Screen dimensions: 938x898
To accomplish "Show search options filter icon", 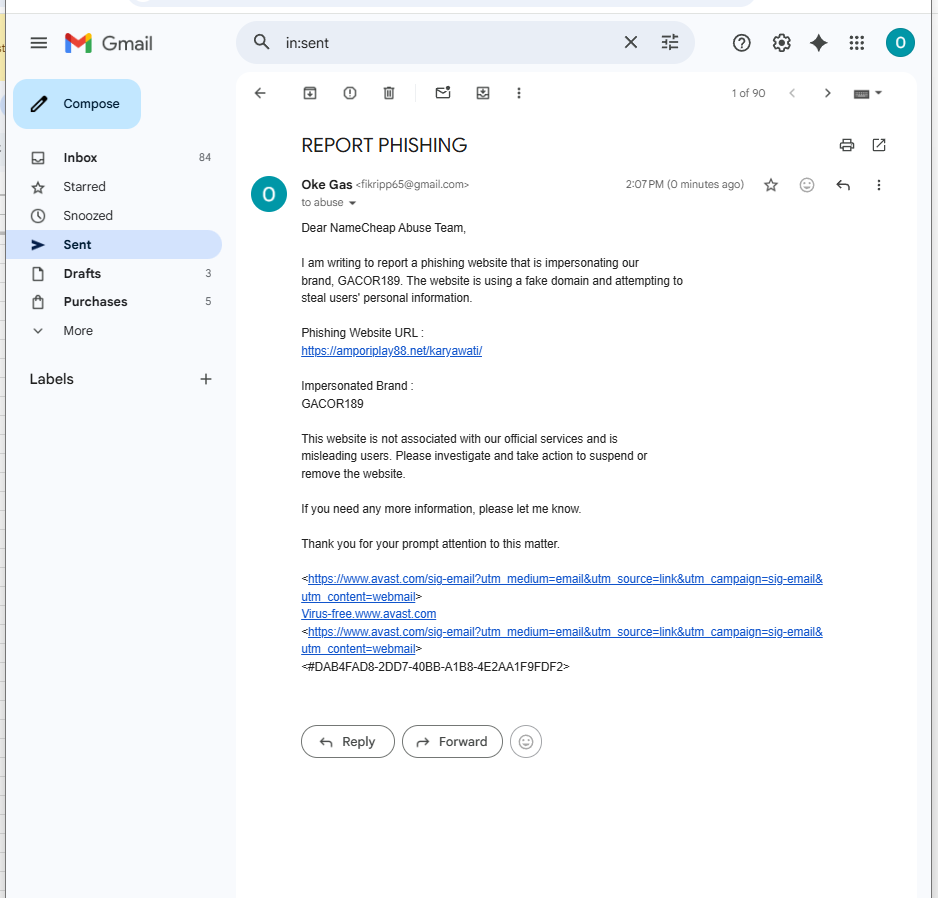I will tap(669, 42).
